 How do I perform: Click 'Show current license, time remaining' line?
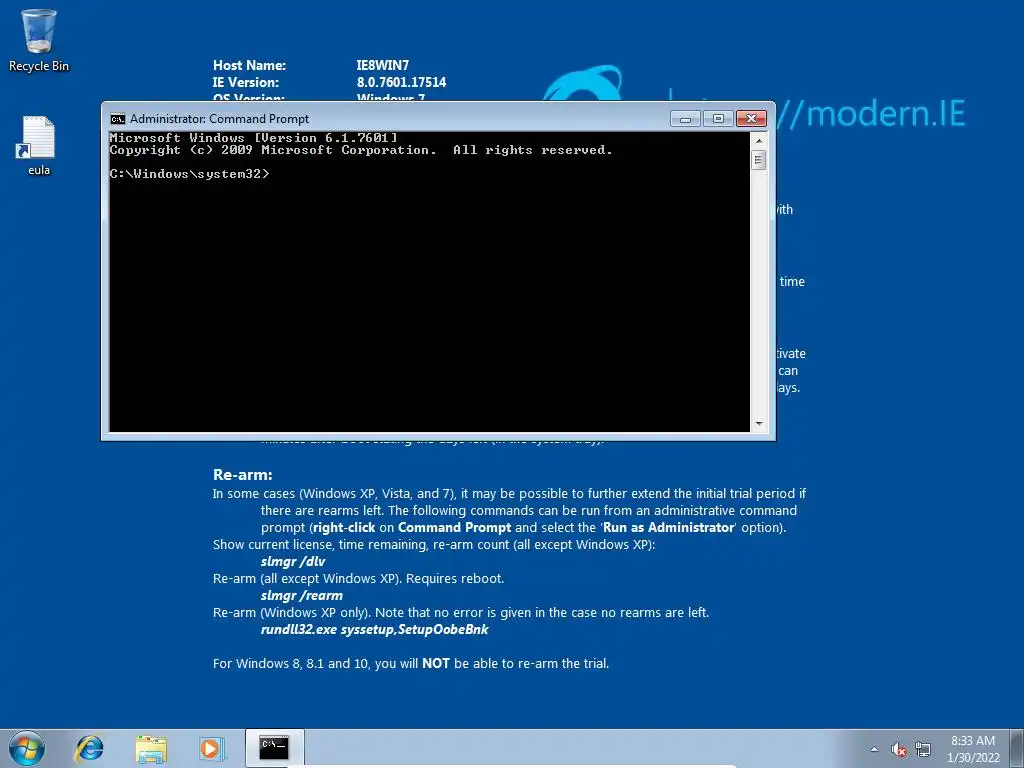pyautogui.click(x=434, y=545)
